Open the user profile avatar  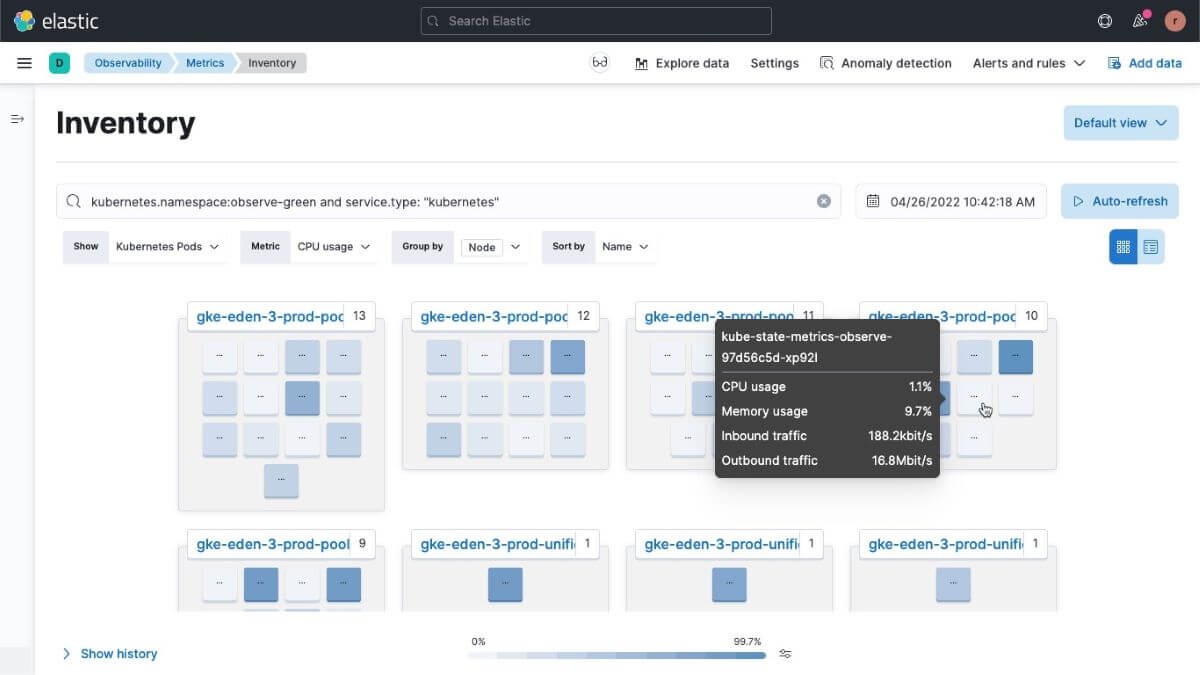coord(1176,20)
